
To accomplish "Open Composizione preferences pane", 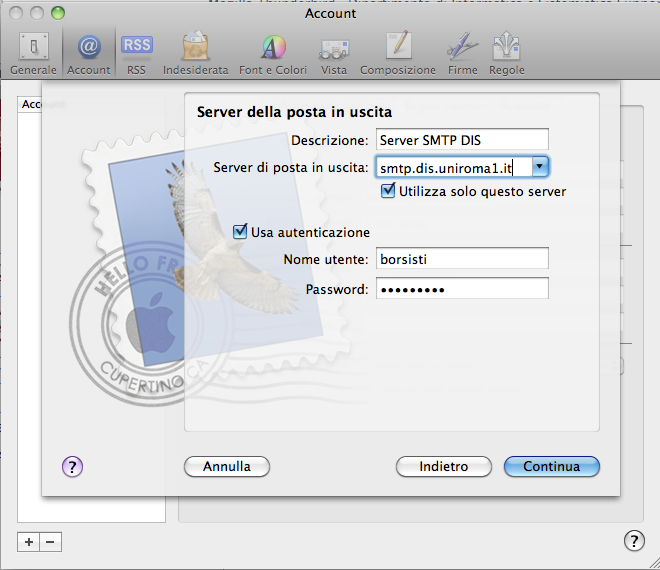I will point(398,53).
